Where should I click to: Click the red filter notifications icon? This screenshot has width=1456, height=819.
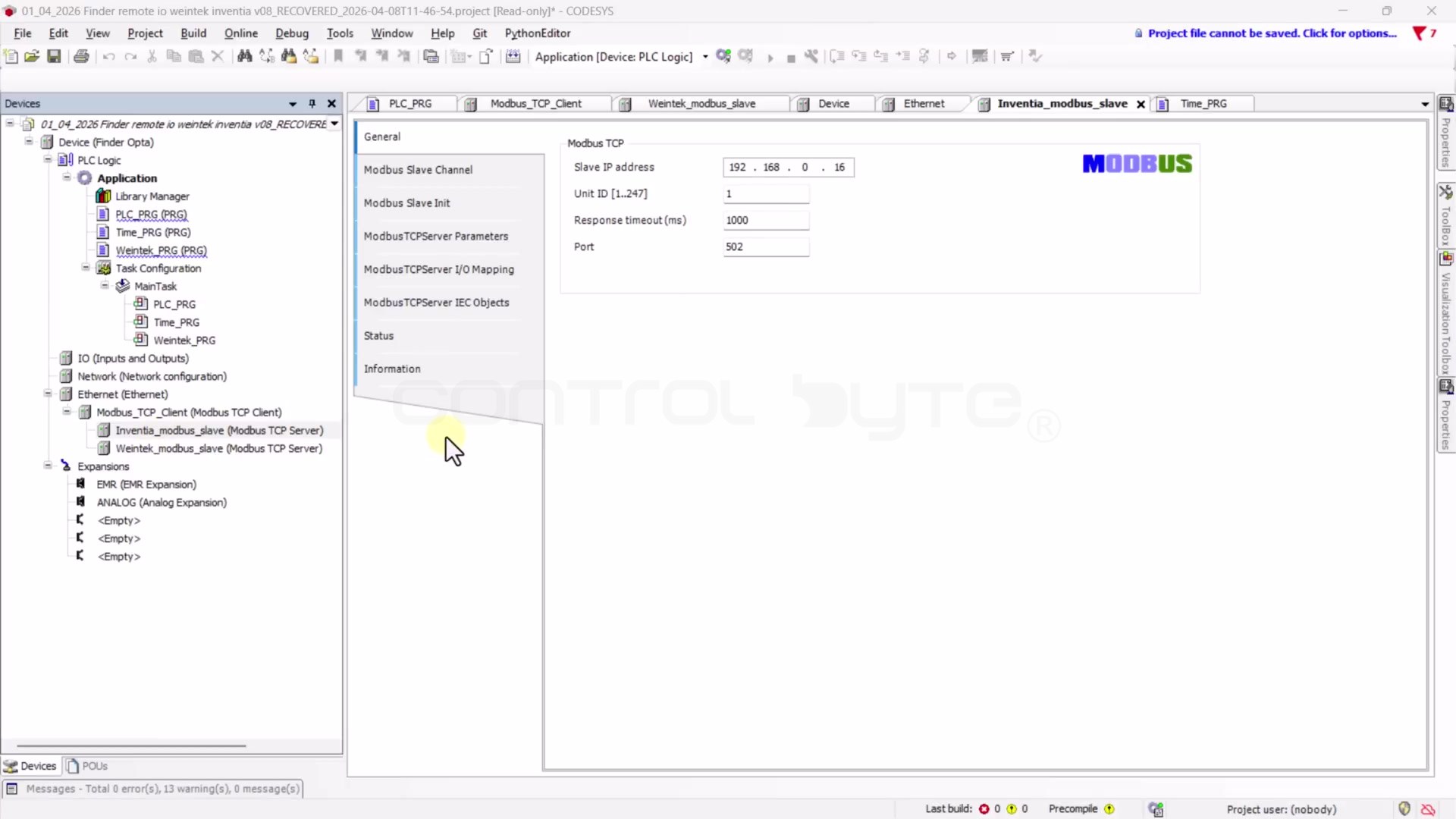pos(1419,33)
